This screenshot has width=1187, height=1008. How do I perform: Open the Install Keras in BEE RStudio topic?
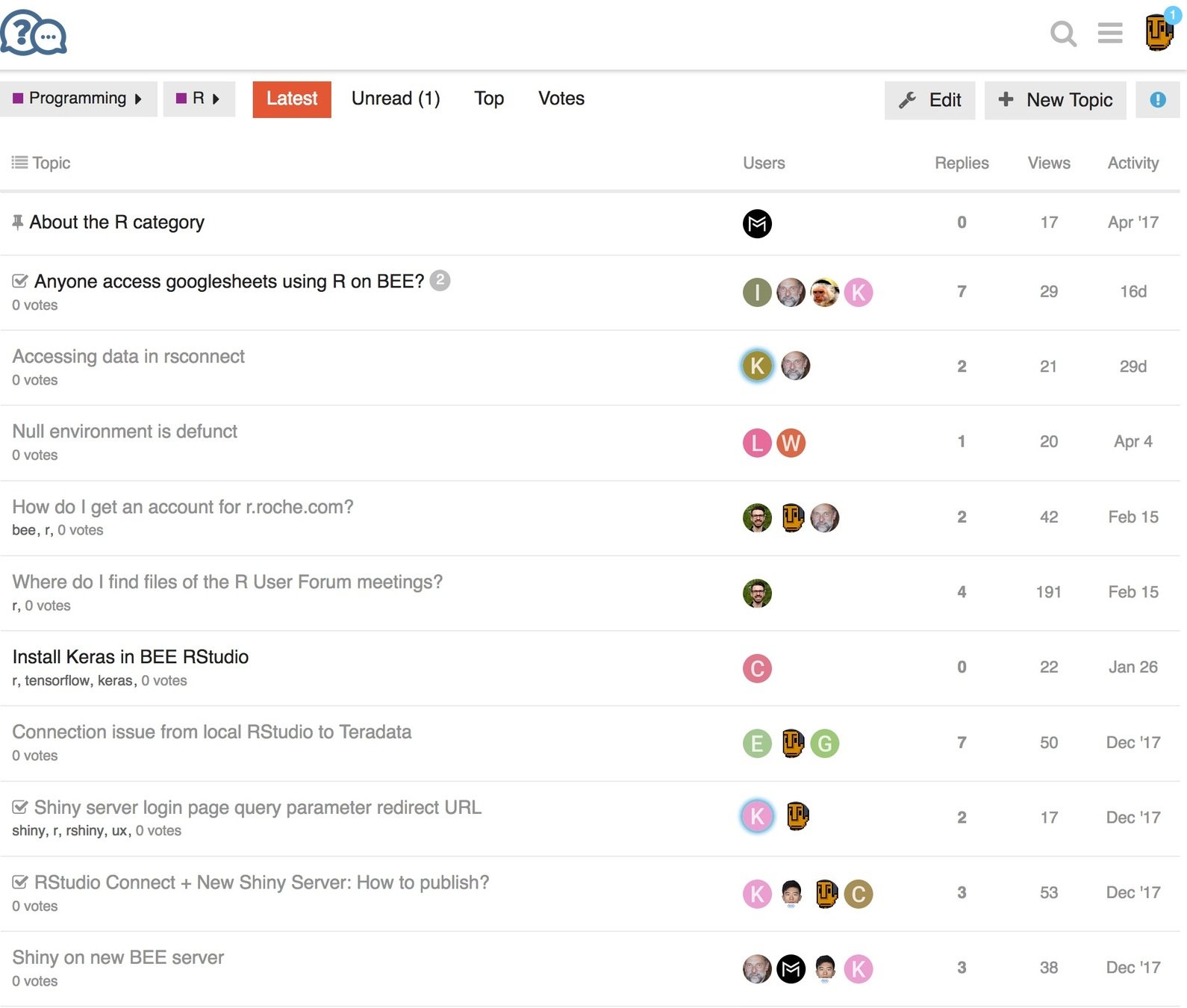131,657
